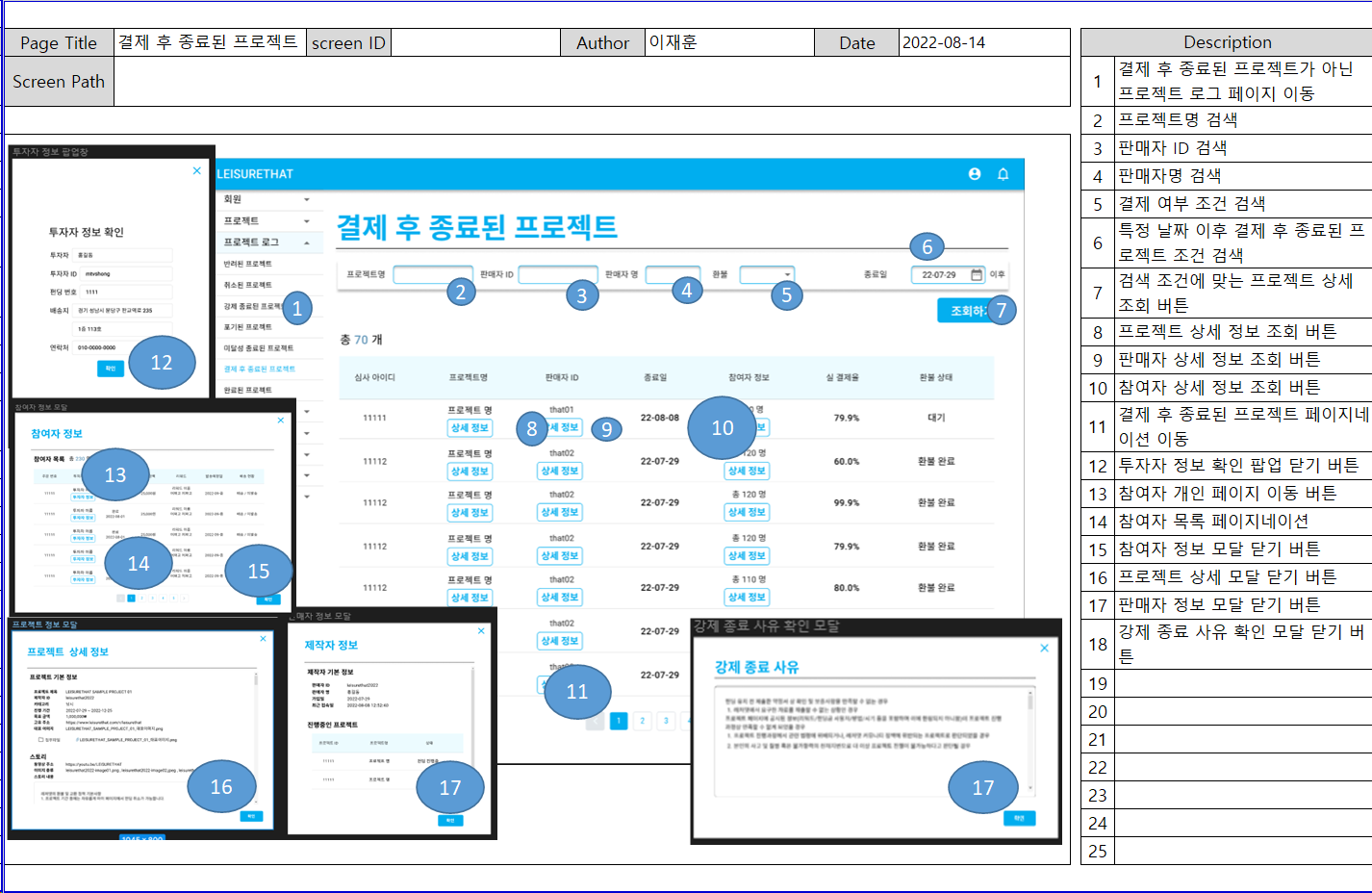
Task: Open seller 상세 정보 in the 99.9% row
Action: click(560, 512)
